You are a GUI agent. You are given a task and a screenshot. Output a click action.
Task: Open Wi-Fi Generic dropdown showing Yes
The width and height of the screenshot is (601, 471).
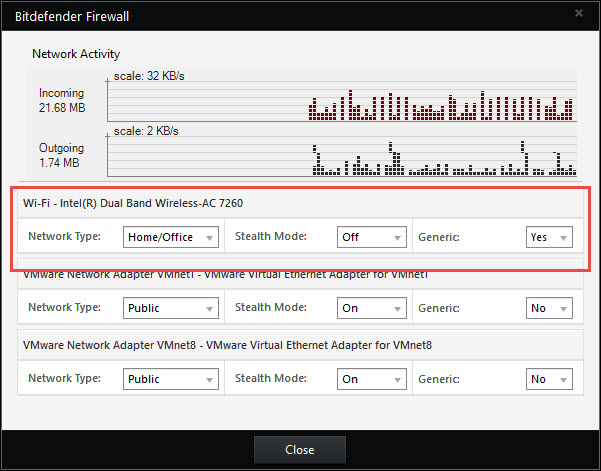pyautogui.click(x=549, y=237)
